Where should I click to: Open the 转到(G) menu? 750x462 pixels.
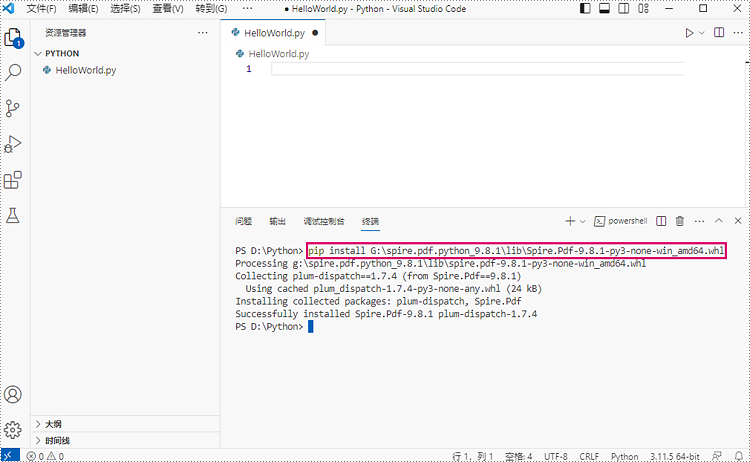(x=211, y=9)
